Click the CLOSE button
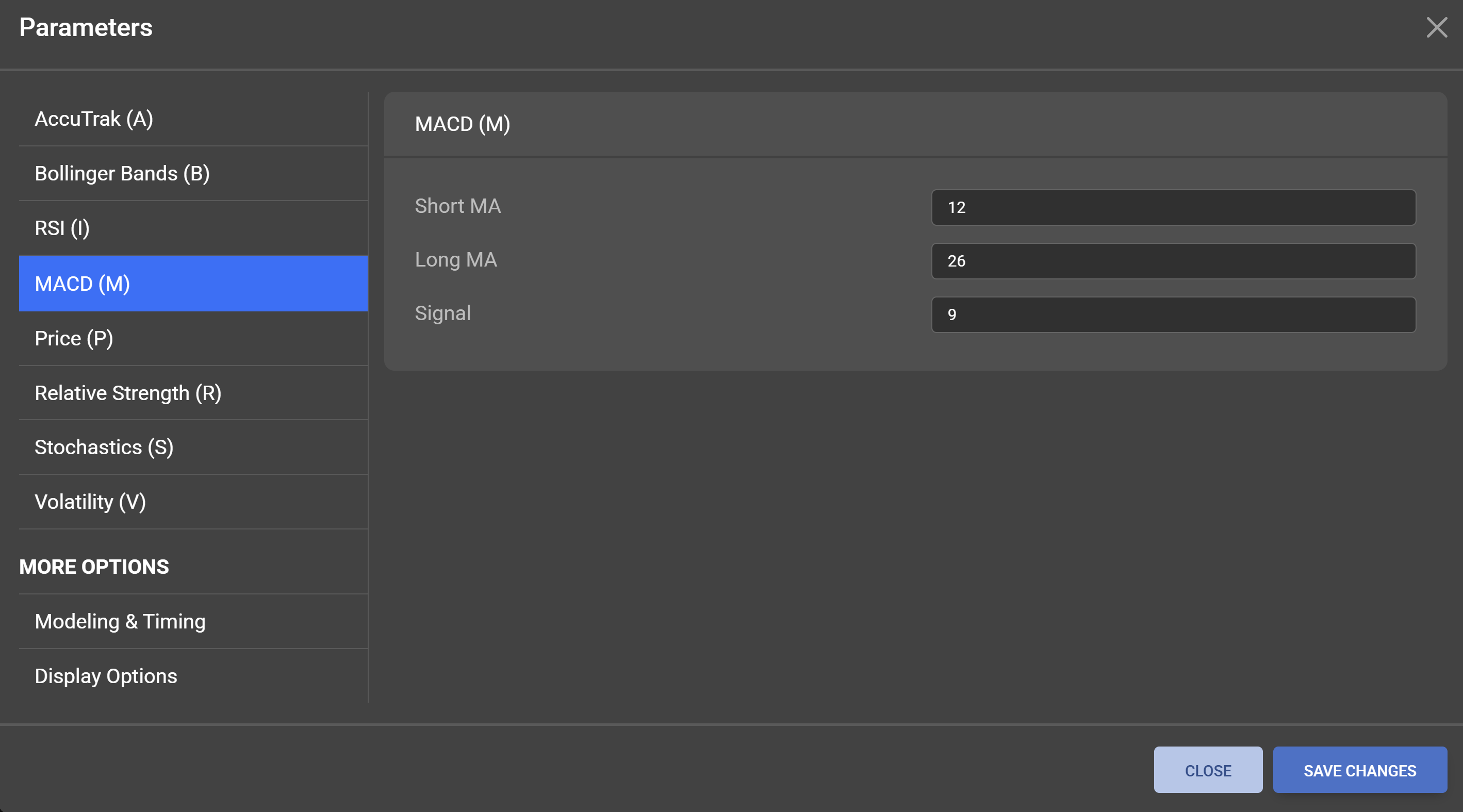Image resolution: width=1463 pixels, height=812 pixels. pyautogui.click(x=1208, y=770)
